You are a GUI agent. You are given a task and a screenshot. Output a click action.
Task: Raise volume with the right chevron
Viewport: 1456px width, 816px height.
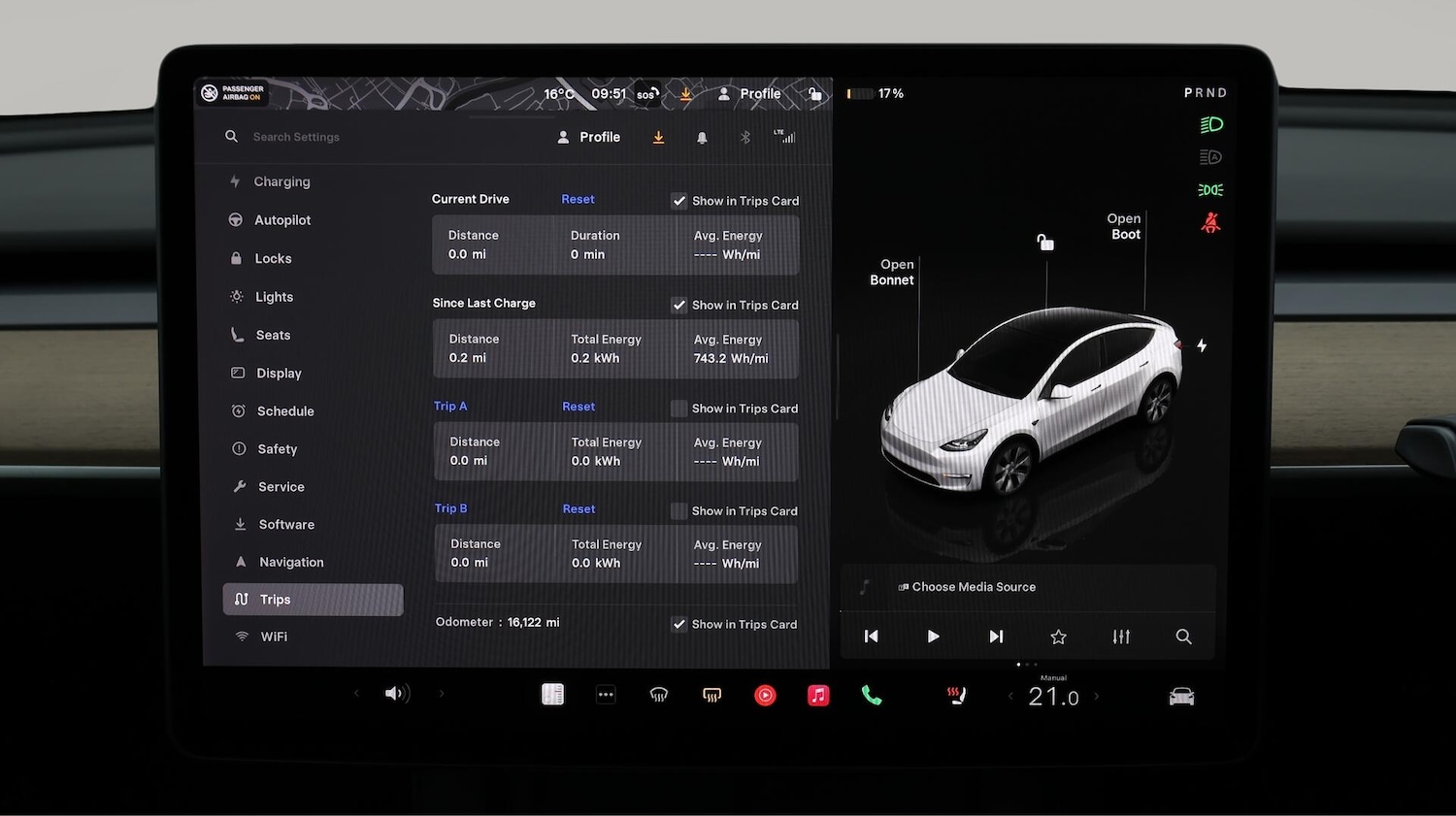pyautogui.click(x=442, y=694)
